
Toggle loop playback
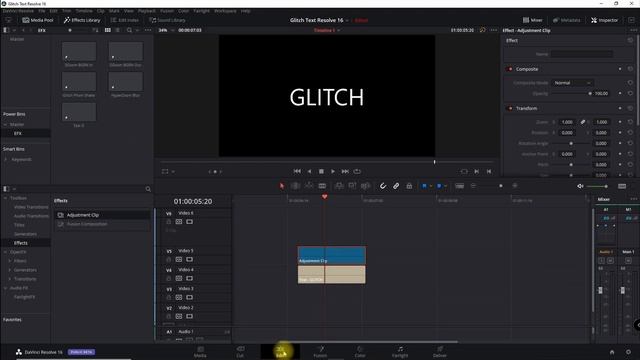[x=357, y=171]
